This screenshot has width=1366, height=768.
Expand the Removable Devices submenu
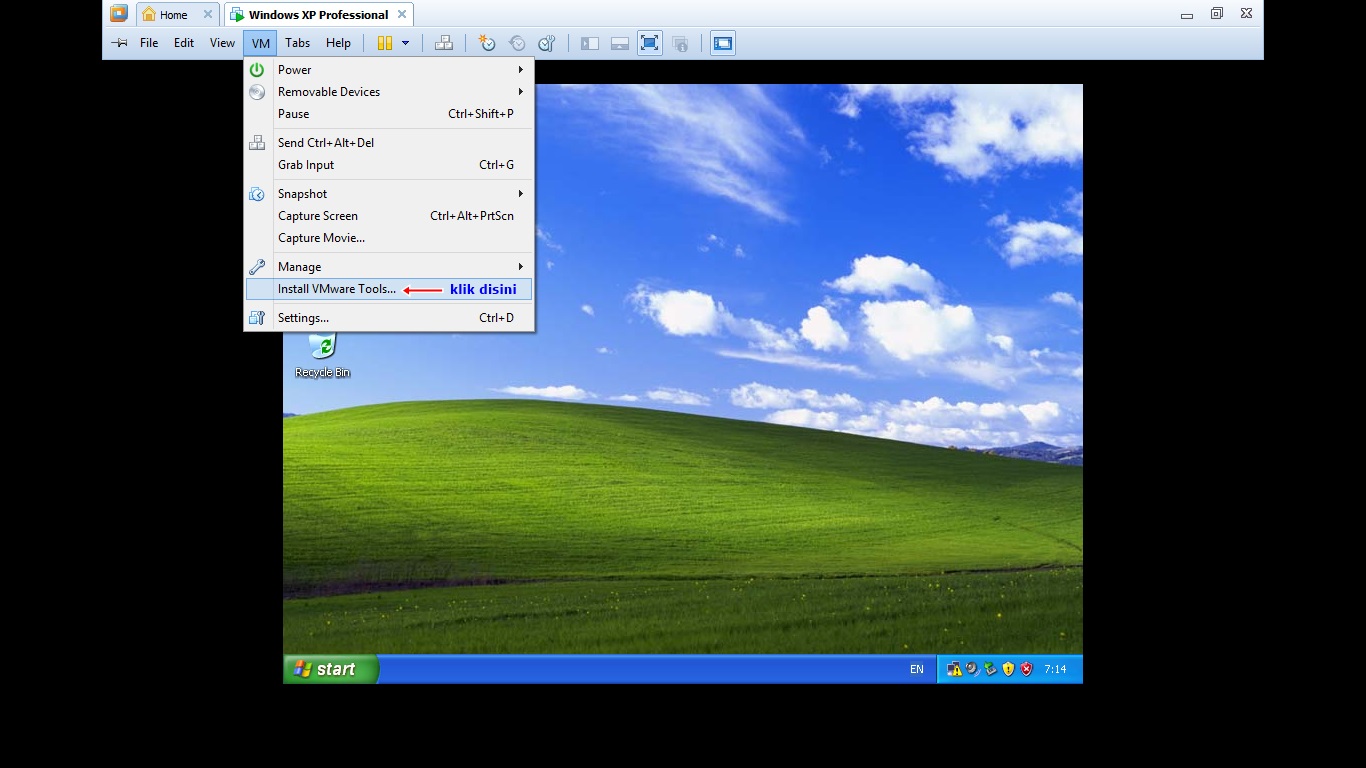329,92
